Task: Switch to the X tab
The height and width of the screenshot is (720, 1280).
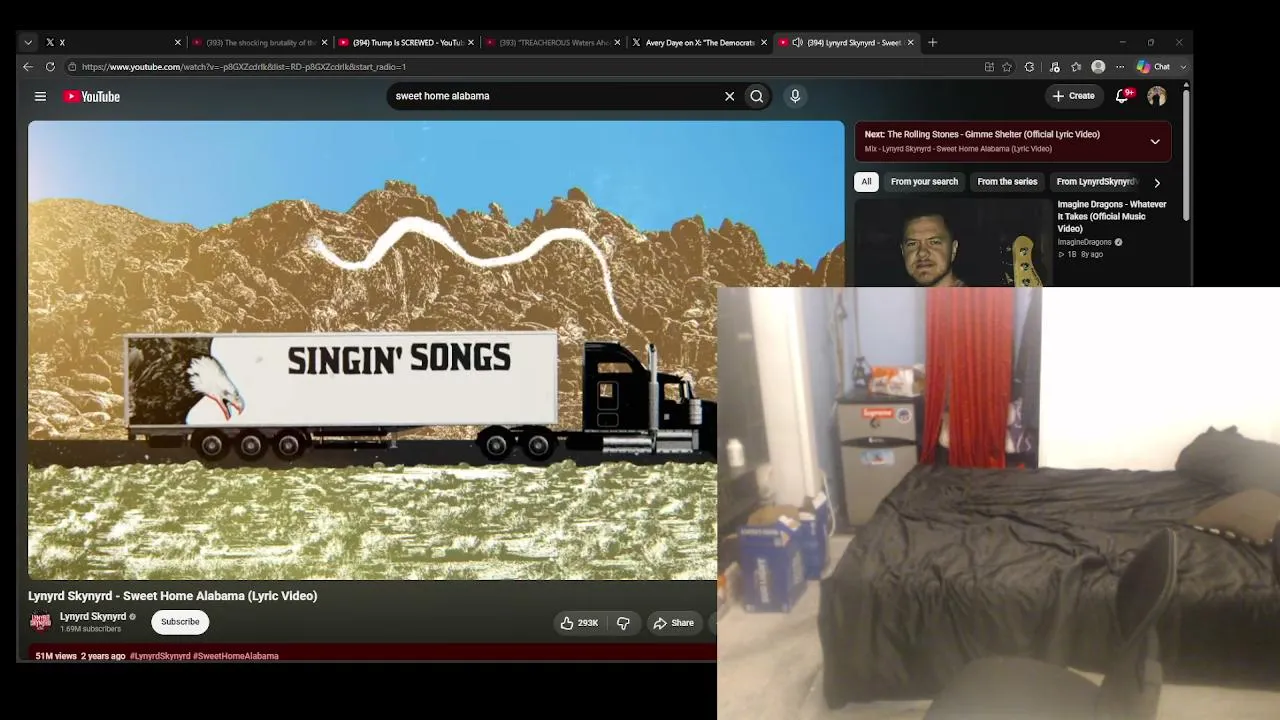Action: tap(110, 42)
